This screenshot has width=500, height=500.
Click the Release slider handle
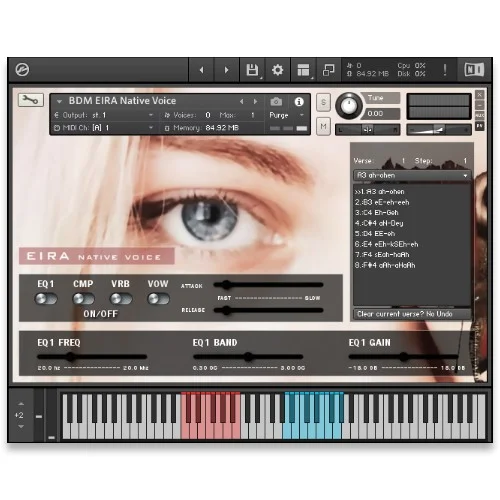pos(226,311)
